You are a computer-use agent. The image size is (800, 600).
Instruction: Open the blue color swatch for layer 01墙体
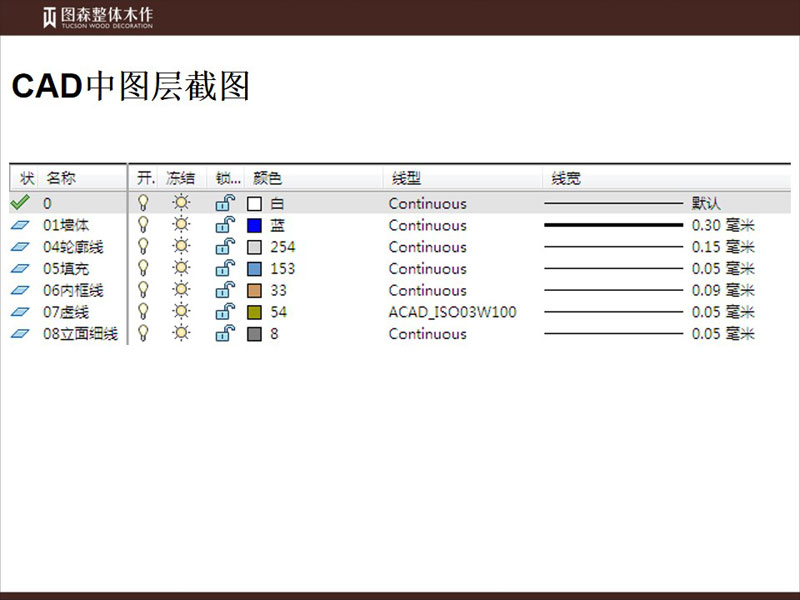point(254,226)
